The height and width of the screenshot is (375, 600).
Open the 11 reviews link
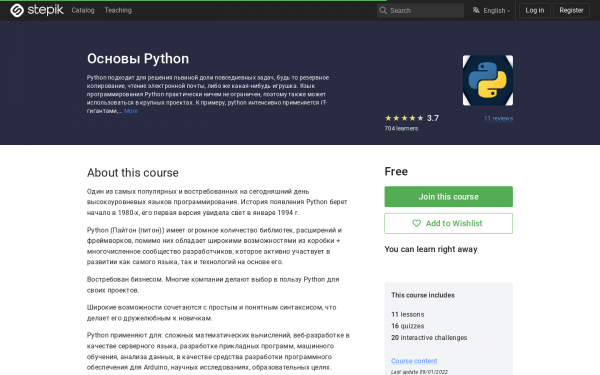click(x=498, y=119)
